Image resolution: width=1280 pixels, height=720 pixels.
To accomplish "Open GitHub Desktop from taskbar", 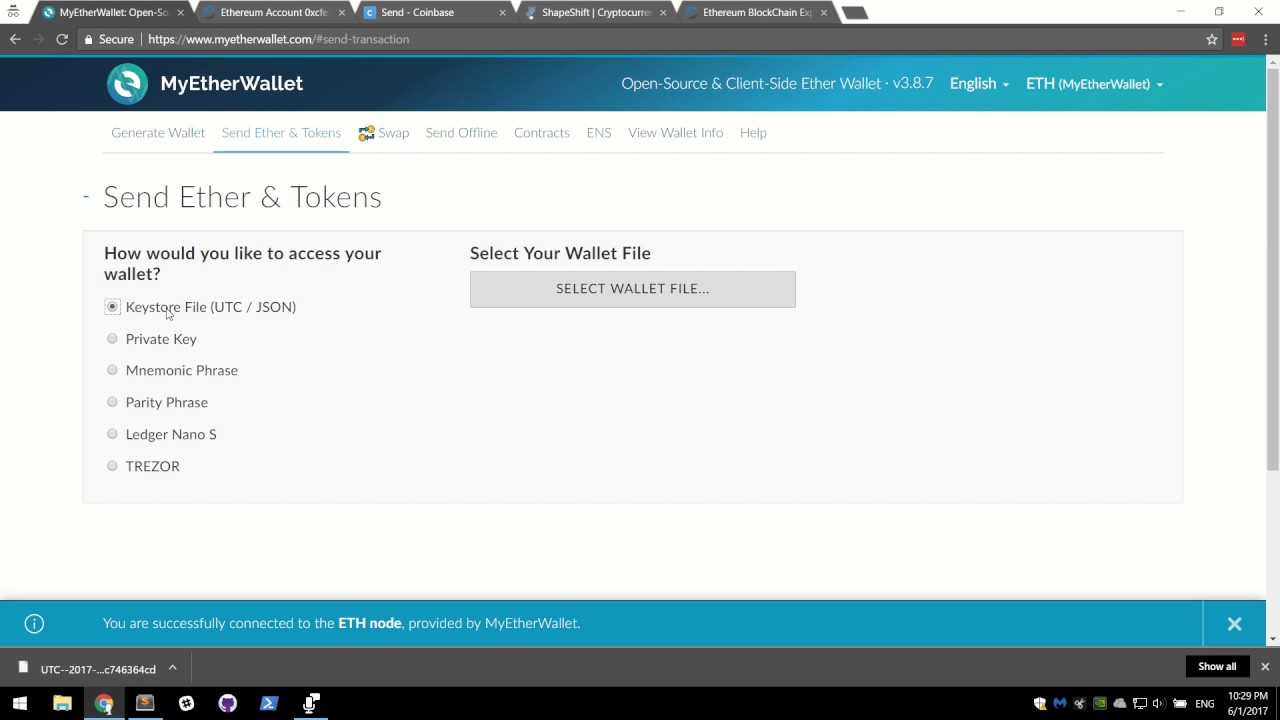I will coord(227,703).
